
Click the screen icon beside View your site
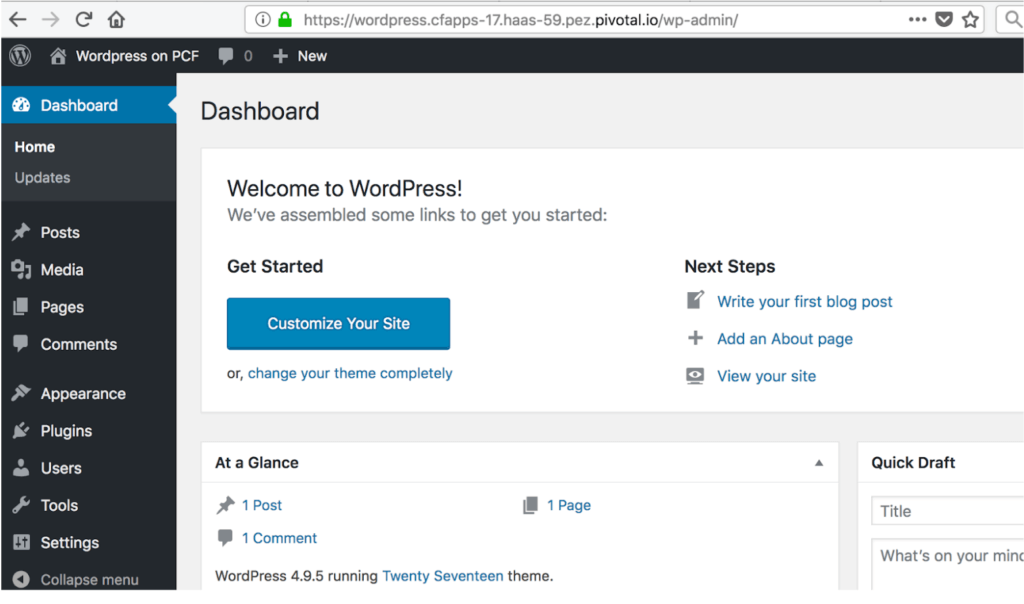[x=696, y=375]
